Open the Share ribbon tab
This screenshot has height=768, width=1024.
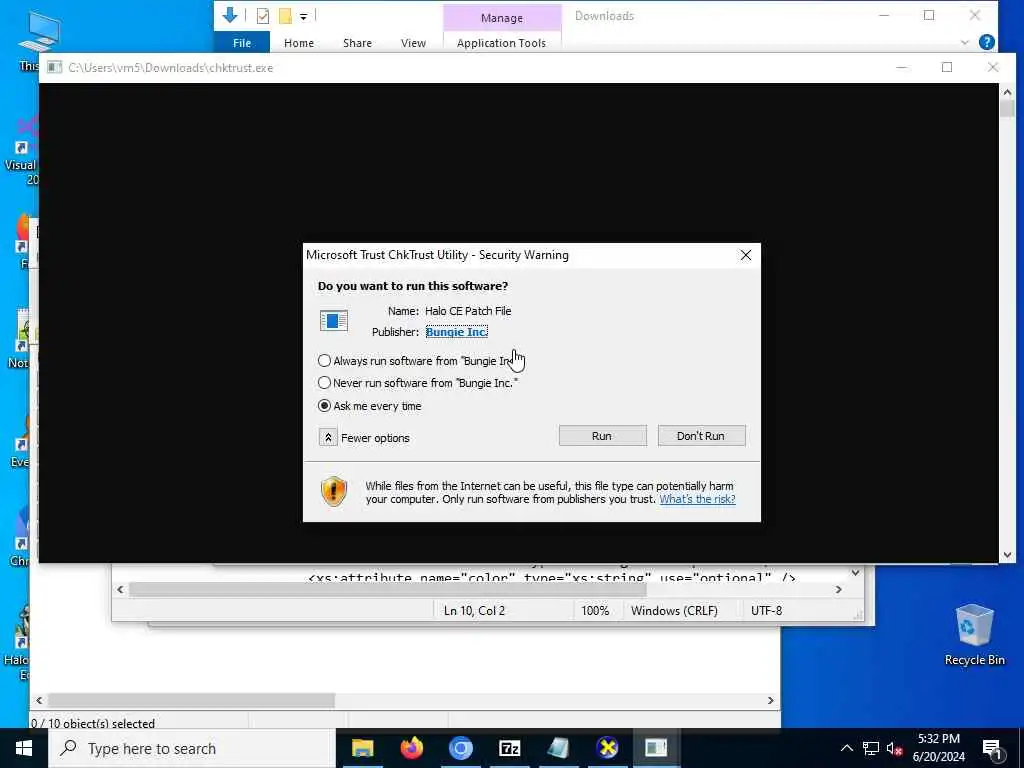(357, 42)
